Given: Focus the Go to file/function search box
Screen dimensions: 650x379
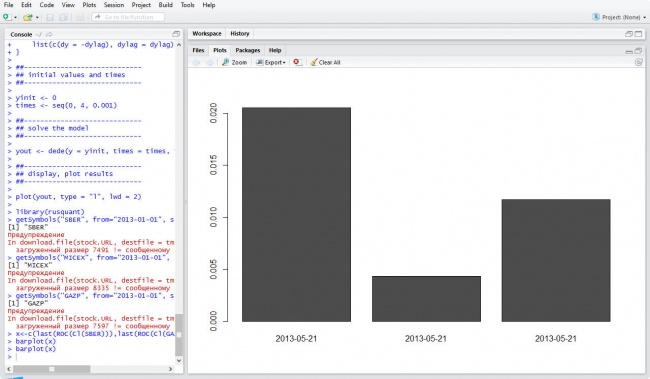Looking at the screenshot, I should (x=128, y=17).
